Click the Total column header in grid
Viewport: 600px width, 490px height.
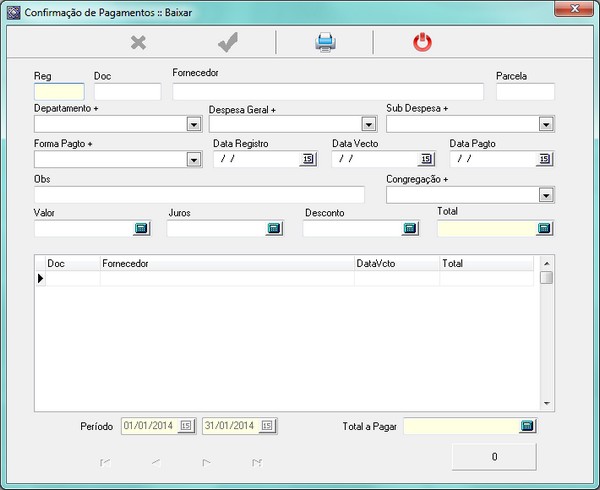[x=486, y=263]
